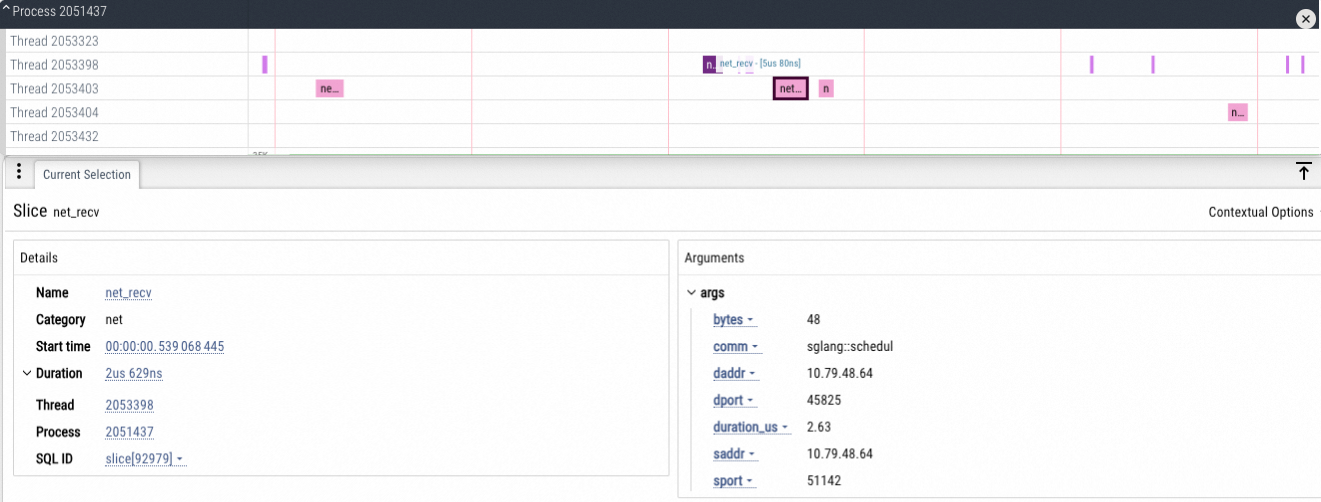
Task: Click the sglang::schedul comm value
Action: click(x=849, y=347)
